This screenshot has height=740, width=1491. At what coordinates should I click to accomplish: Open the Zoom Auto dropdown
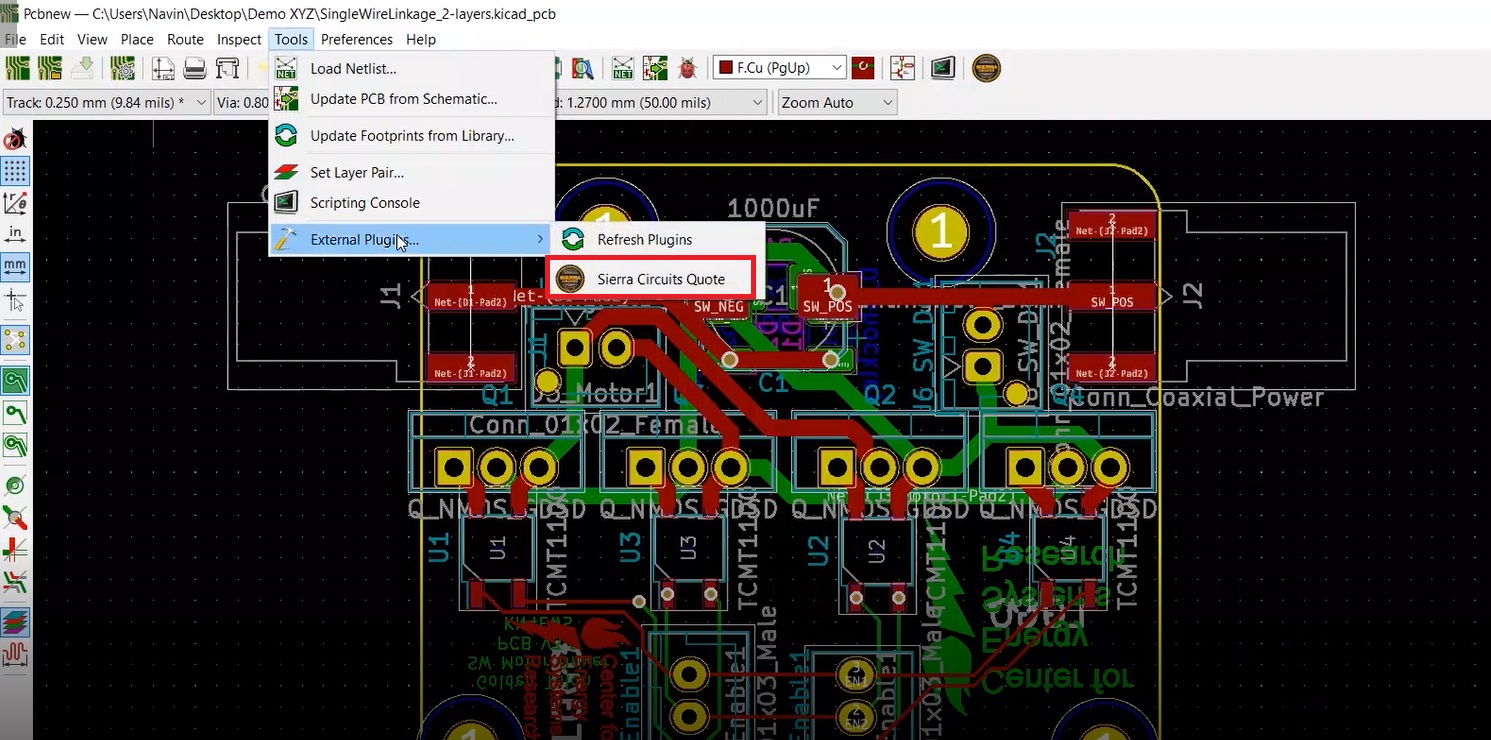(x=887, y=103)
